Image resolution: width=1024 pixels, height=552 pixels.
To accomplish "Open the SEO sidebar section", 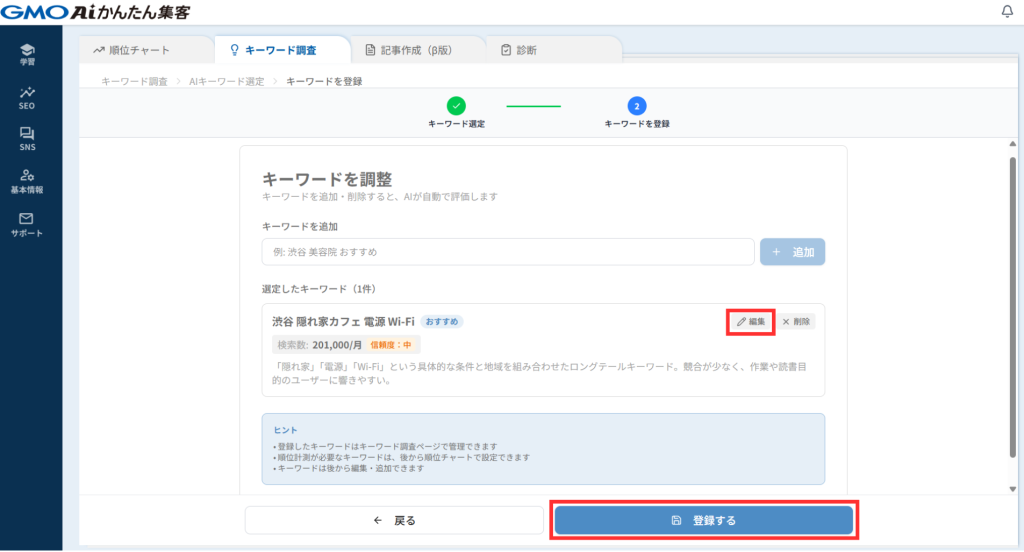I will point(27,97).
